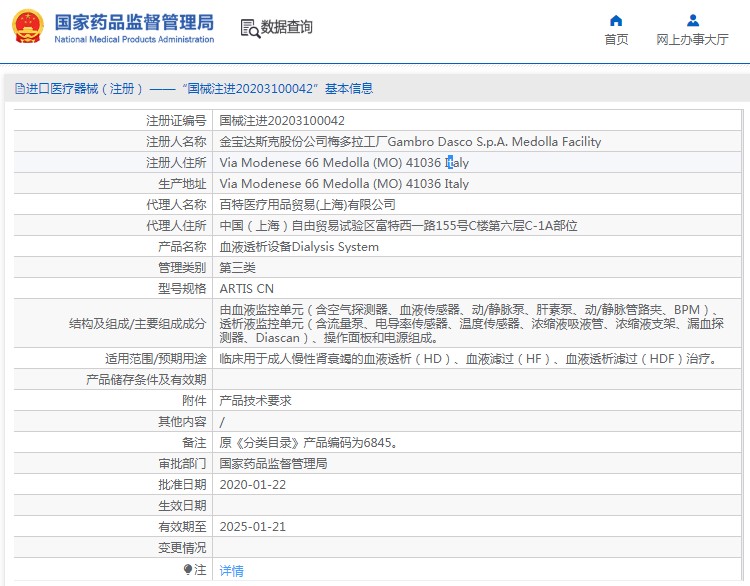Go to 首页 text link

coord(616,40)
